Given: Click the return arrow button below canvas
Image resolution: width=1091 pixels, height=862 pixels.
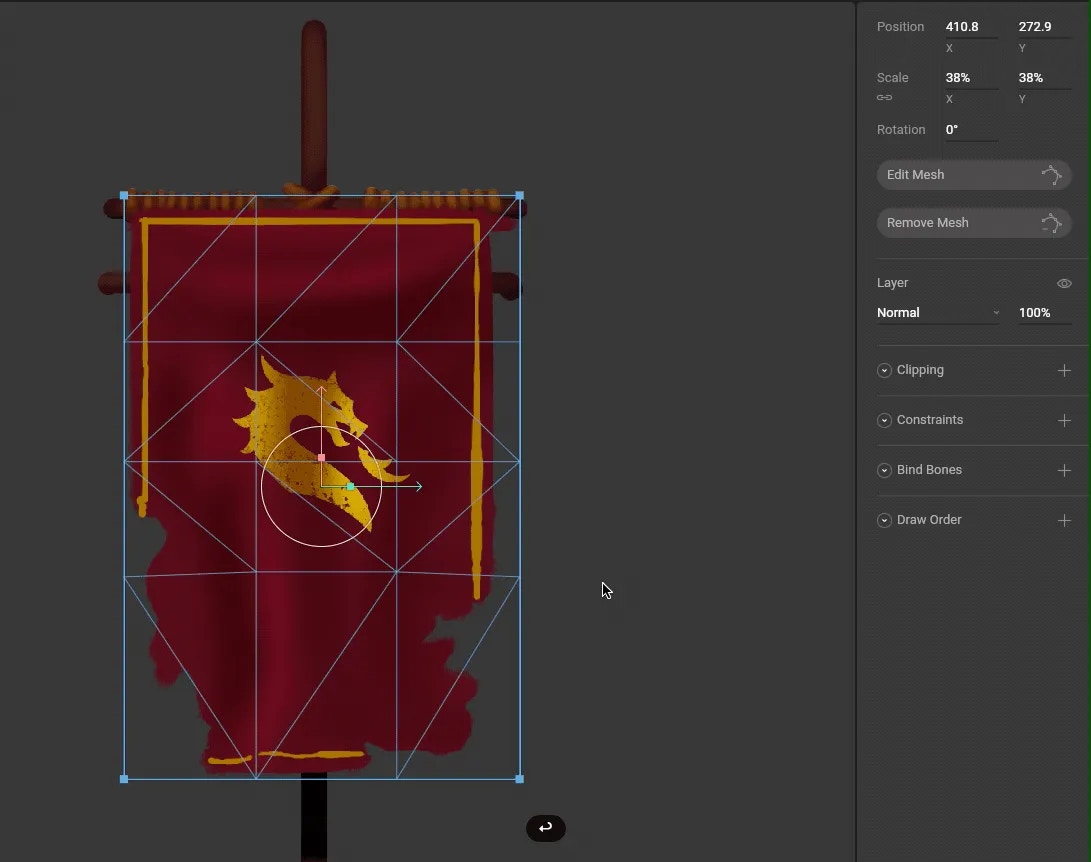Looking at the screenshot, I should click(546, 828).
